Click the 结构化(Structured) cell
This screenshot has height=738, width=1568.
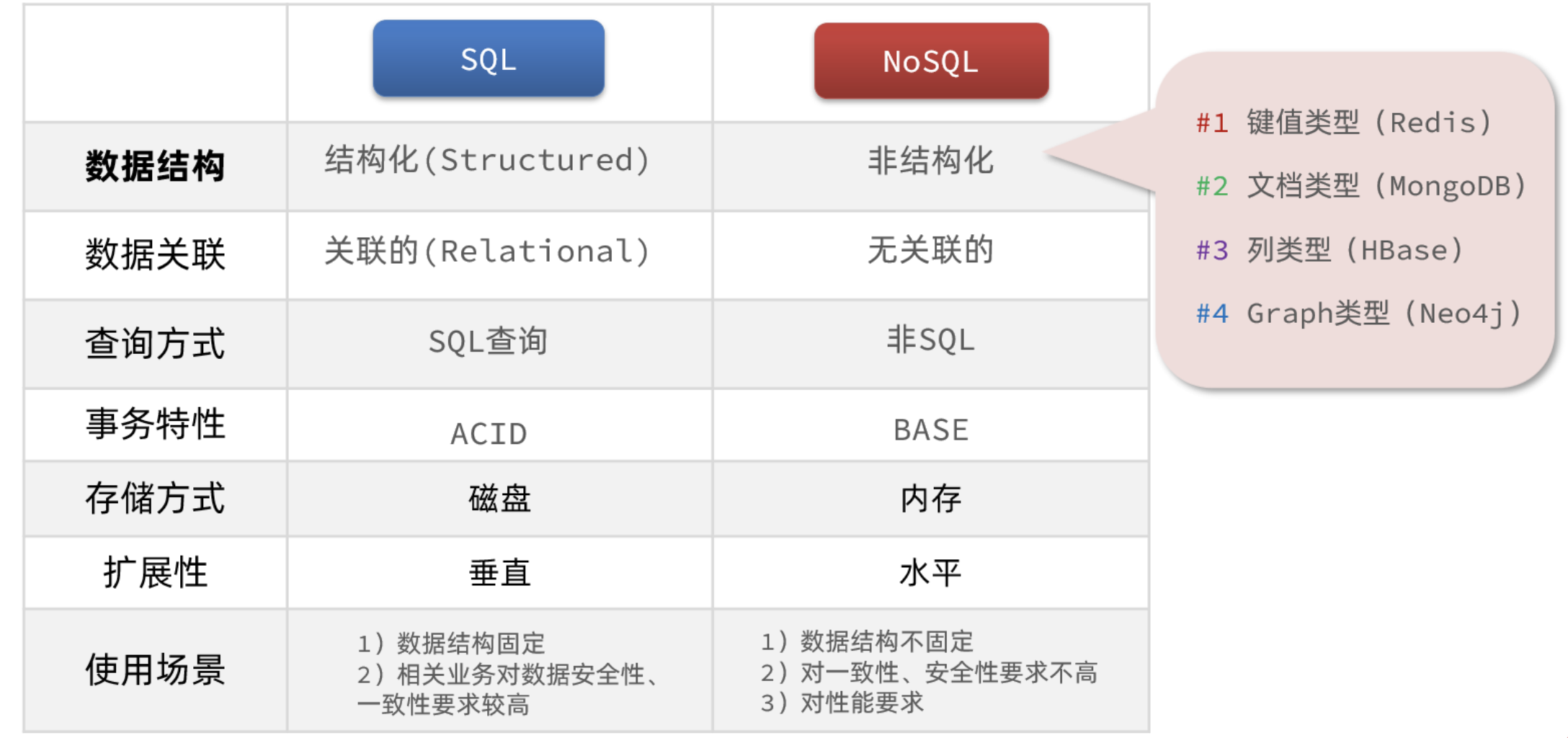pos(500,166)
